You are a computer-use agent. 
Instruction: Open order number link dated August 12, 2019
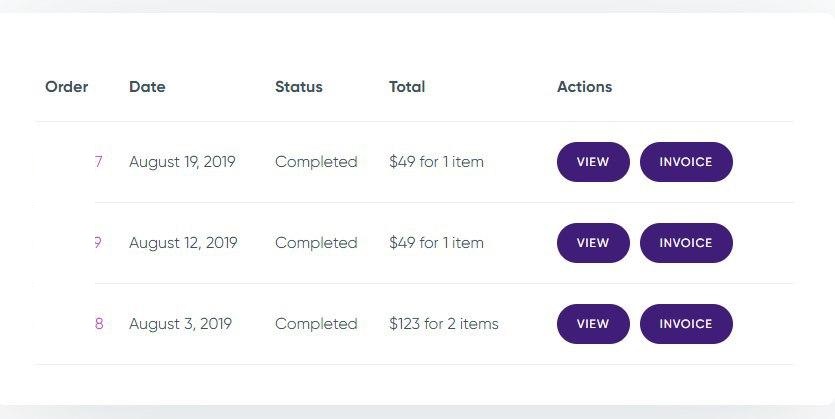pyautogui.click(x=98, y=243)
